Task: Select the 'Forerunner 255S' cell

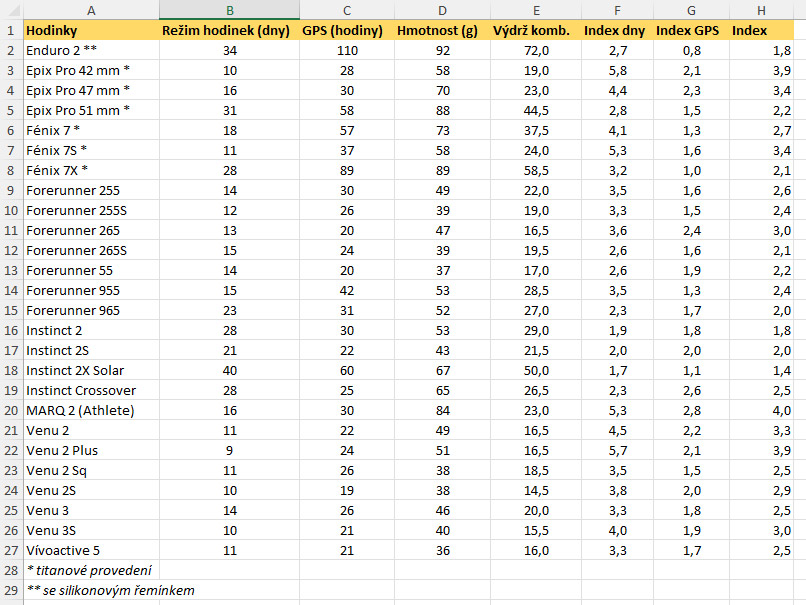Action: pos(91,210)
